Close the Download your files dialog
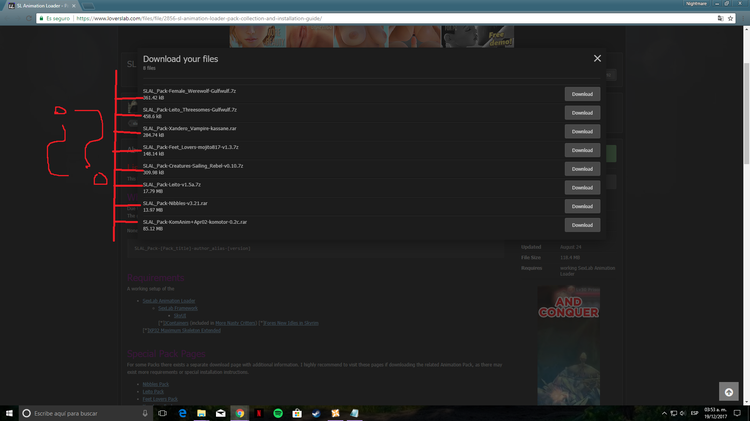This screenshot has height=421, width=750. 597,58
